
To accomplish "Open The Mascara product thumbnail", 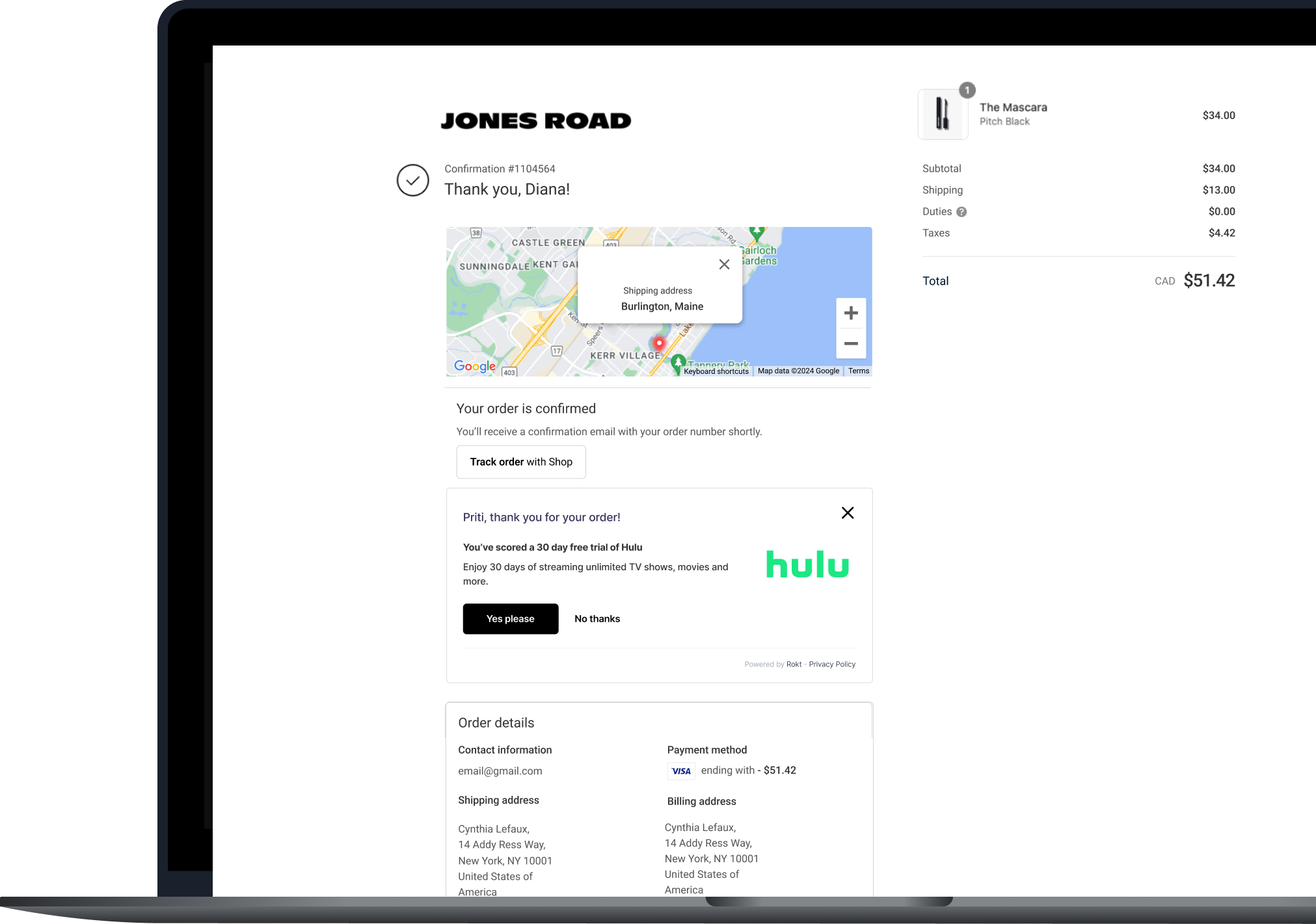I will coord(943,114).
